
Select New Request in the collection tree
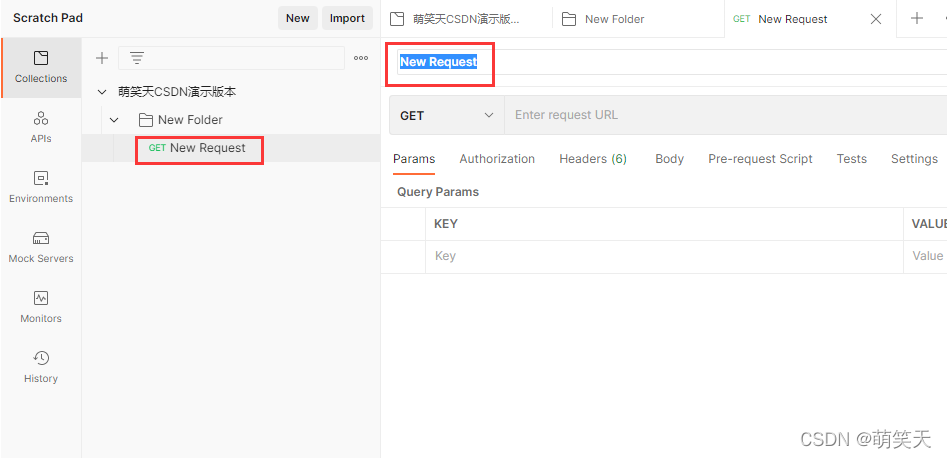click(x=207, y=148)
